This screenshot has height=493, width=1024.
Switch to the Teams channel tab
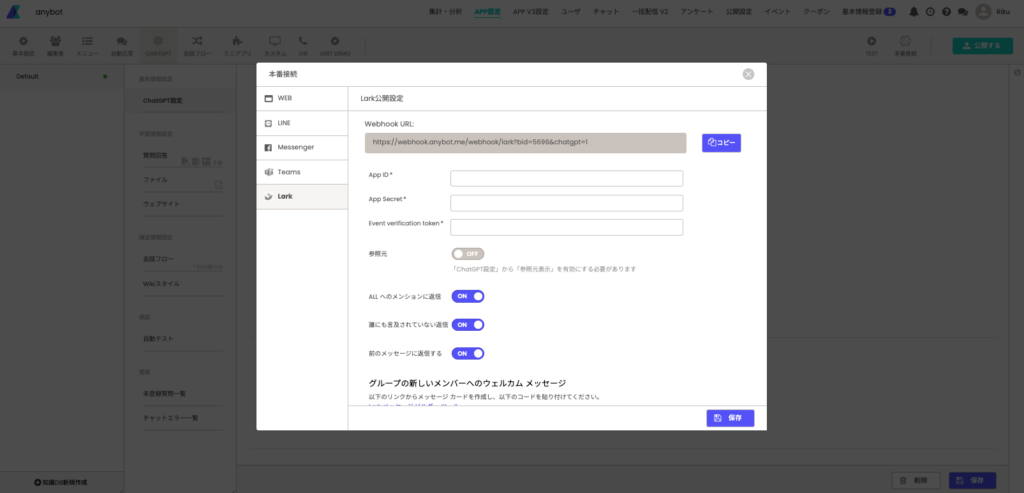(x=301, y=172)
